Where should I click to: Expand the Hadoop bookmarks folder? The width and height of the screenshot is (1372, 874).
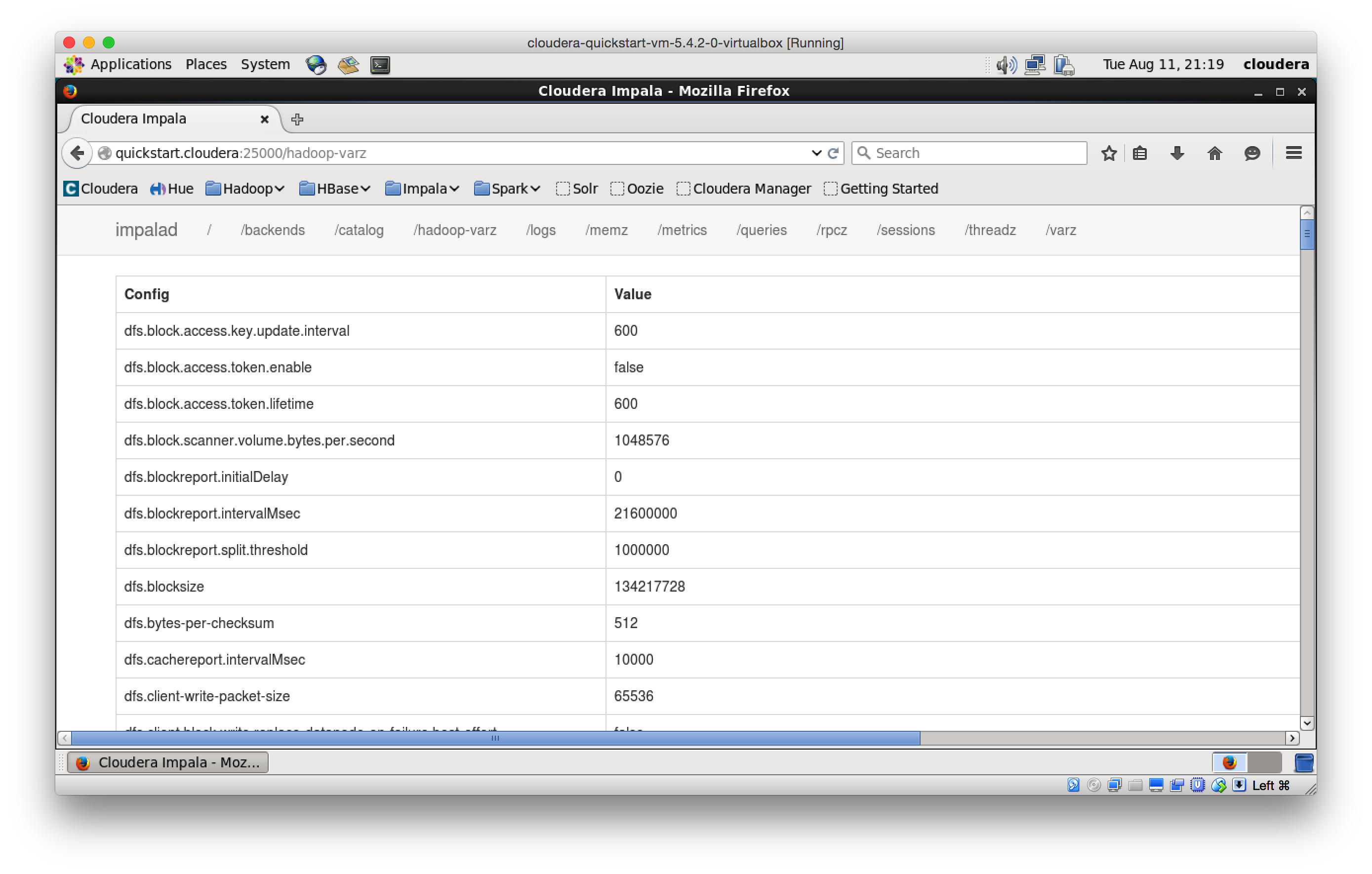245,189
